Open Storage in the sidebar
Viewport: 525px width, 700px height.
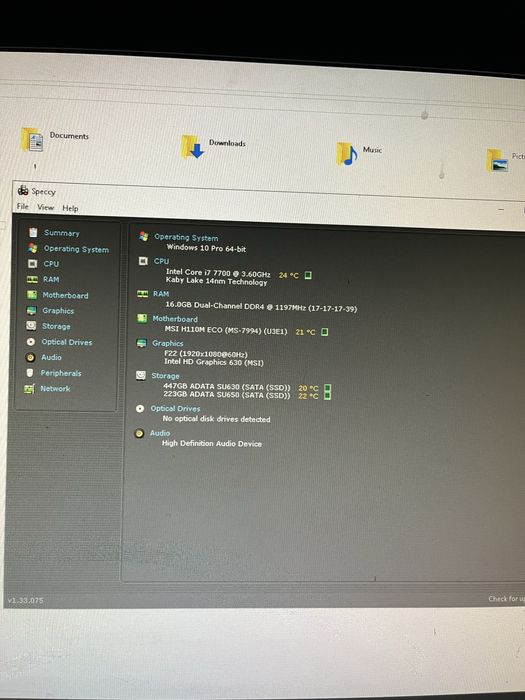56,326
